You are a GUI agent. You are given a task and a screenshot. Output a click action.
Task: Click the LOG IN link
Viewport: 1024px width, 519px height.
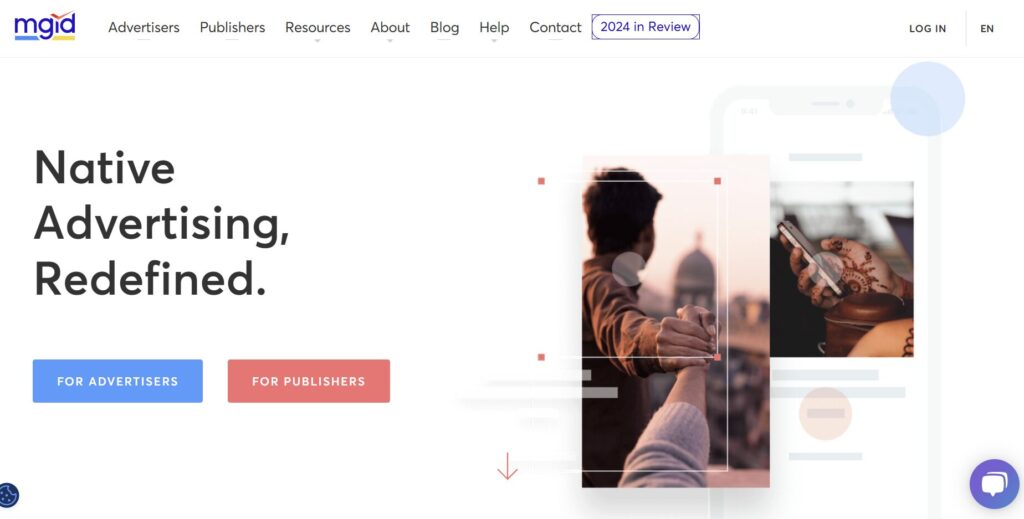pyautogui.click(x=927, y=29)
